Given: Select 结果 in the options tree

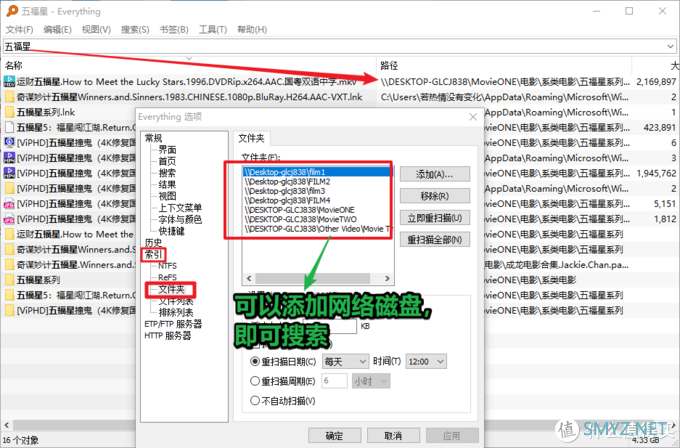Looking at the screenshot, I should tap(167, 184).
